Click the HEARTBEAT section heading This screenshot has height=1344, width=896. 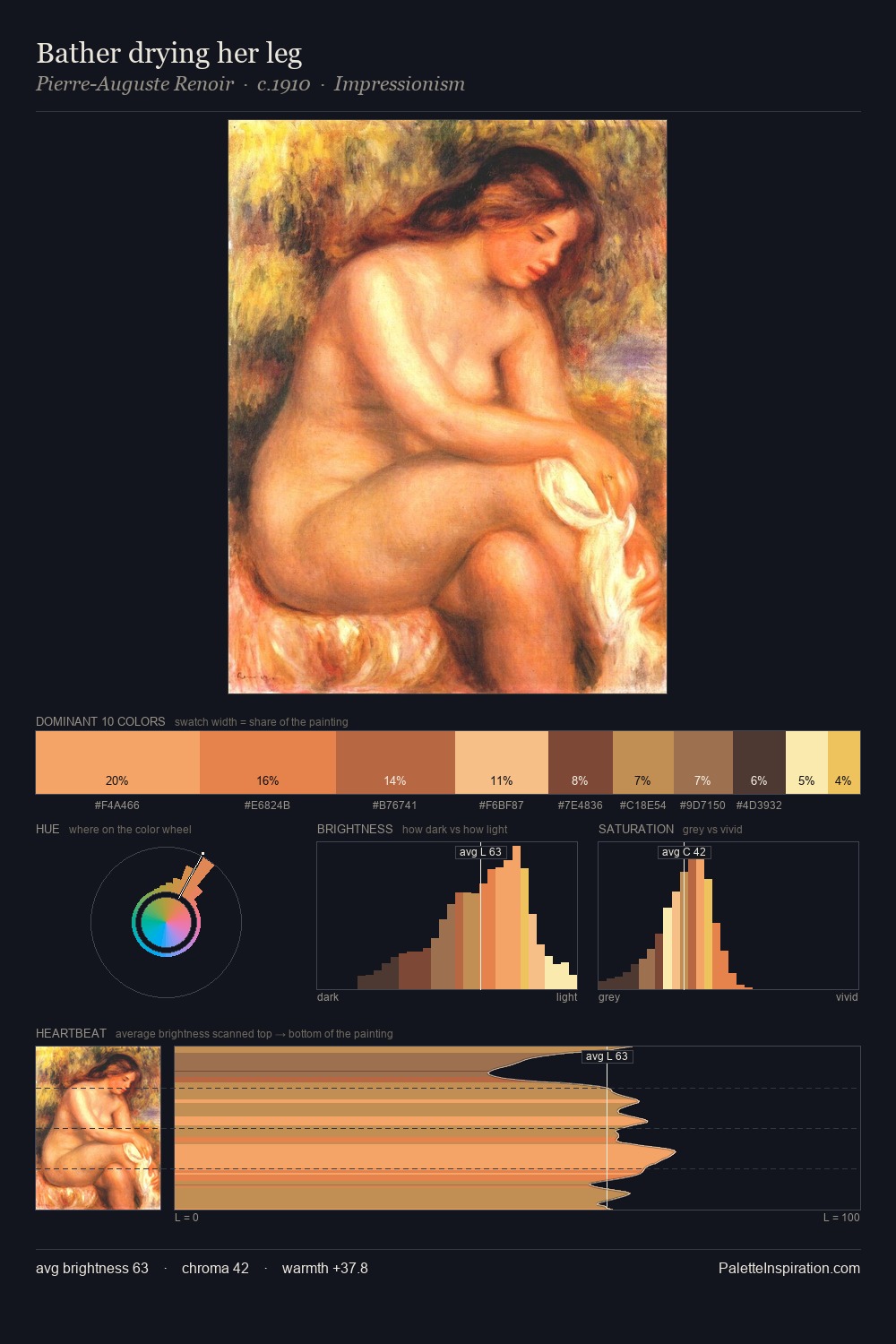coord(71,1033)
